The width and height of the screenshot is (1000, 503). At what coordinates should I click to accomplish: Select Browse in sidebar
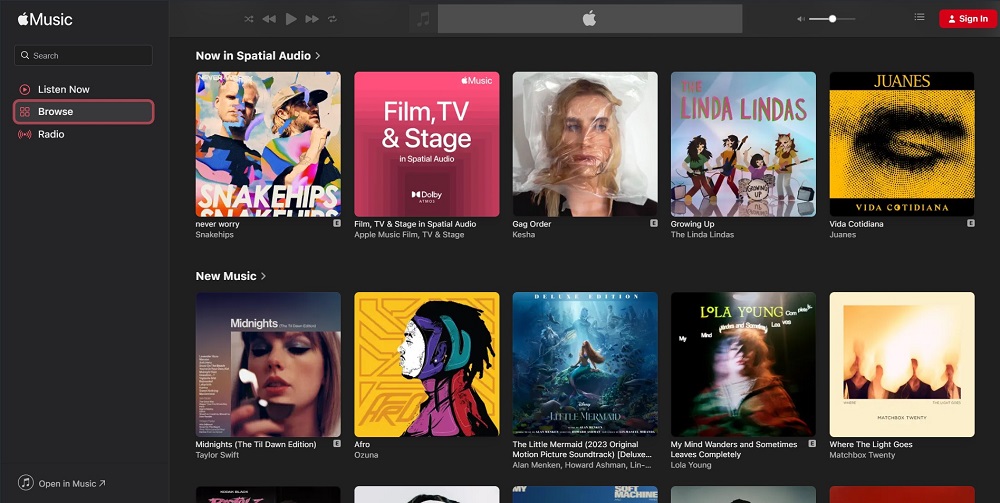coord(84,112)
